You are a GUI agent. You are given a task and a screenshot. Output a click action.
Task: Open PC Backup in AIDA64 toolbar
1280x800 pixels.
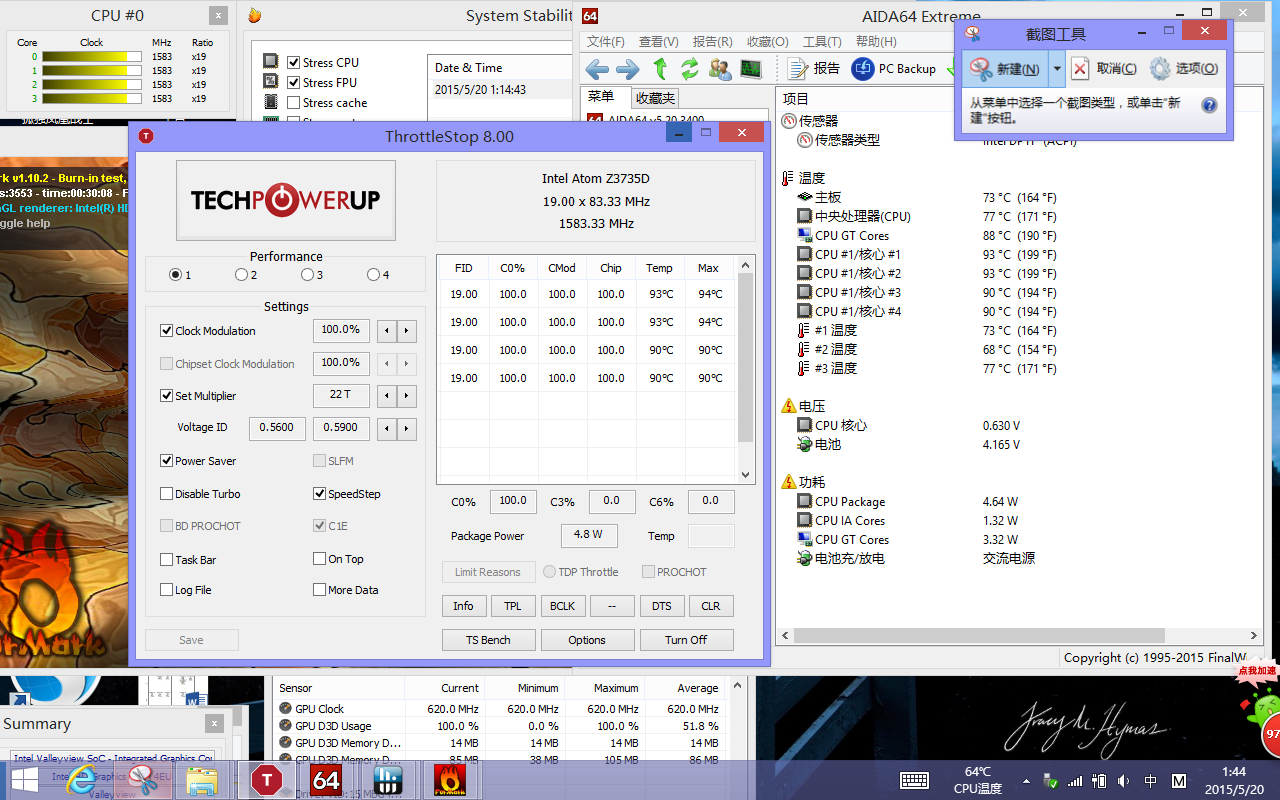893,68
